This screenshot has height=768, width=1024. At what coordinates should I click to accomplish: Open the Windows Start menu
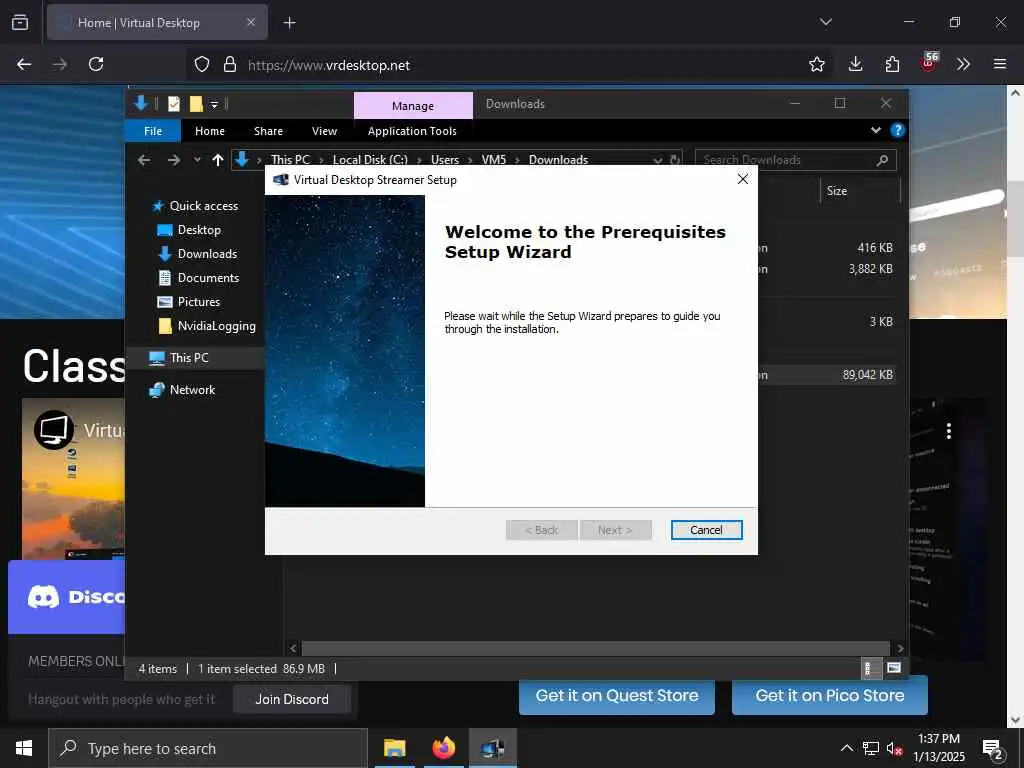click(24, 748)
